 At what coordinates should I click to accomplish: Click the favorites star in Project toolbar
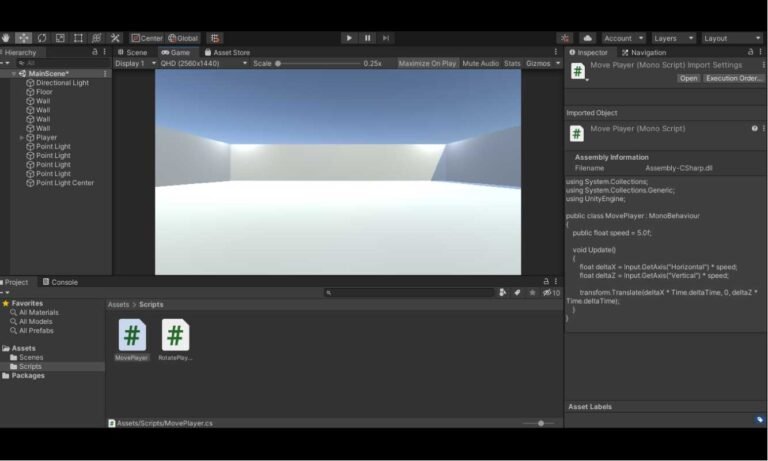coord(532,292)
